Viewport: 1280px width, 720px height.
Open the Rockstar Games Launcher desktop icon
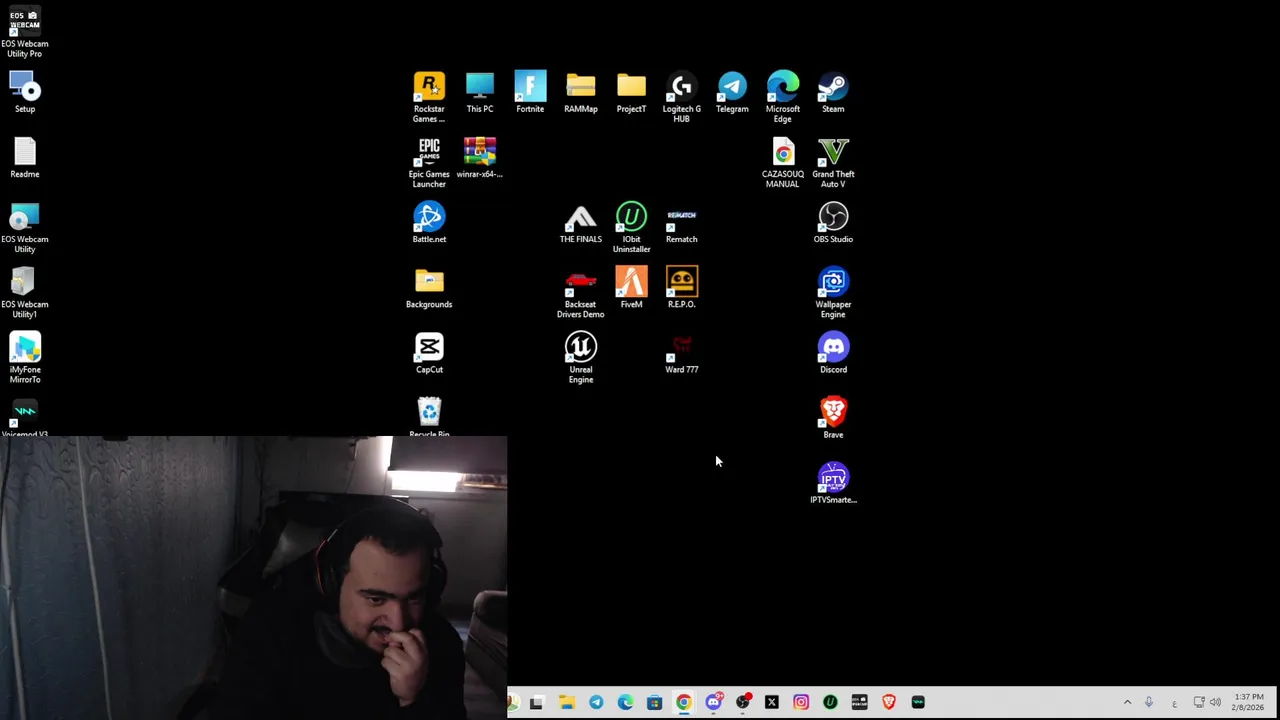click(429, 97)
